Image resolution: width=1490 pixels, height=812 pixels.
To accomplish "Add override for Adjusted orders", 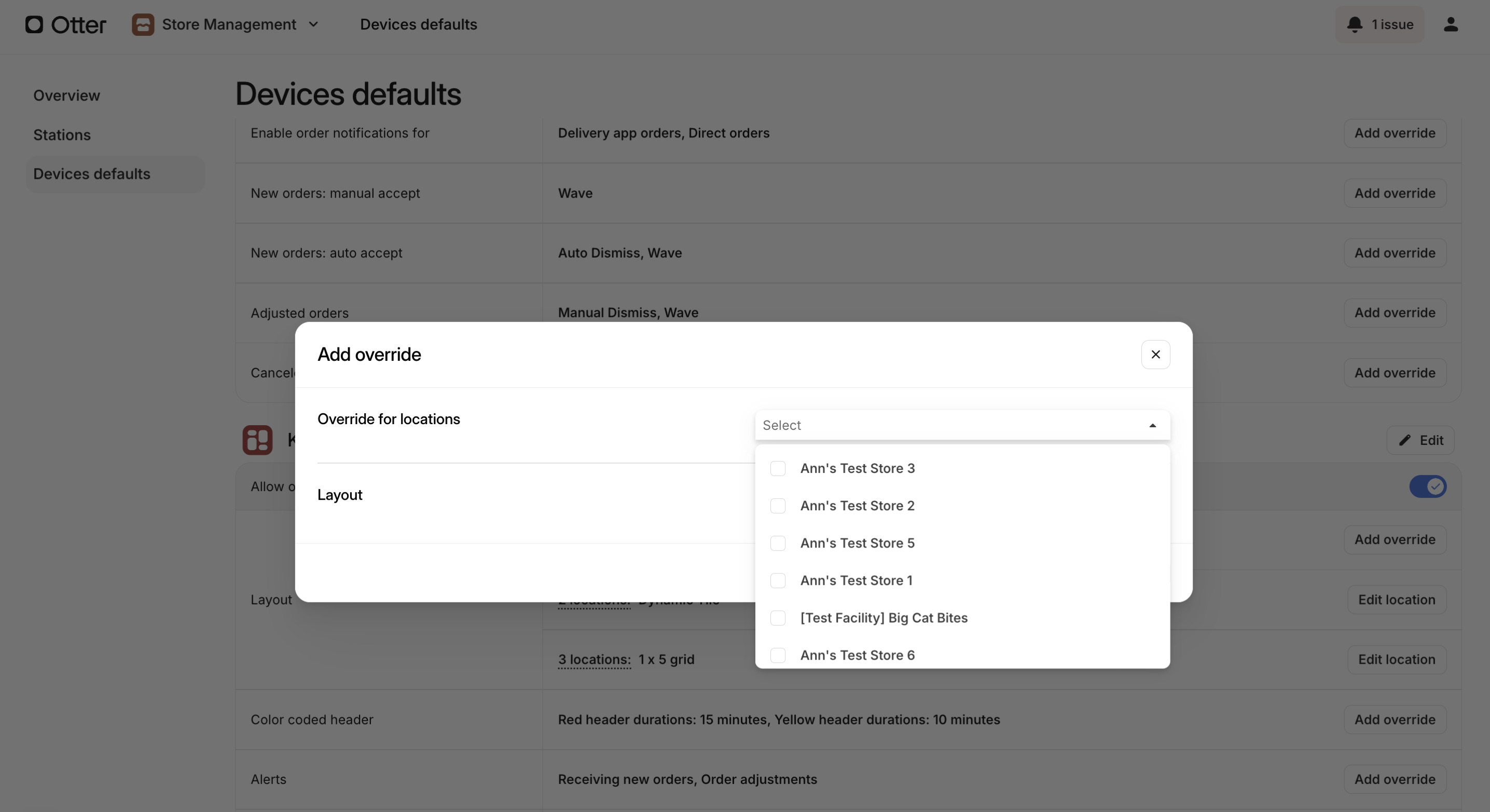I will [x=1394, y=313].
